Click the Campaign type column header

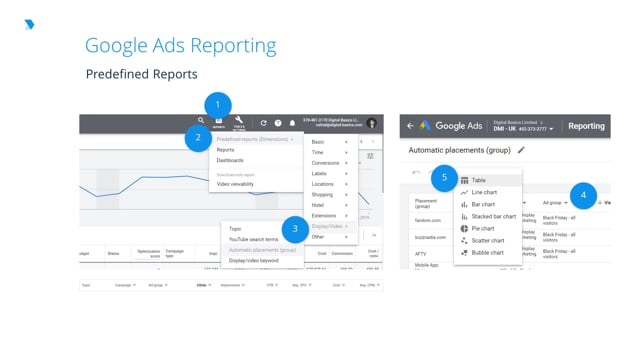click(x=175, y=253)
